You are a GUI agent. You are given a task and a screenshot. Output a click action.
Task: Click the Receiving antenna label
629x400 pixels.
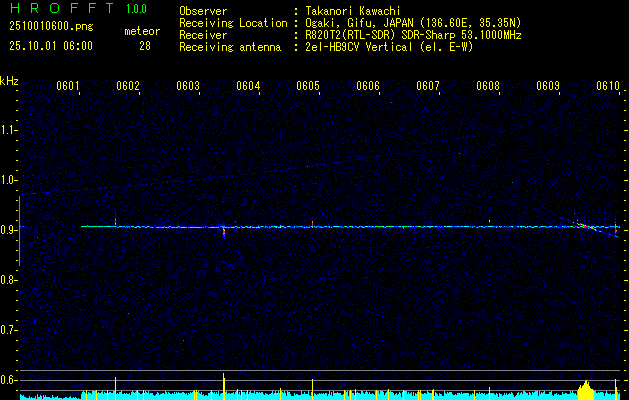[230, 47]
